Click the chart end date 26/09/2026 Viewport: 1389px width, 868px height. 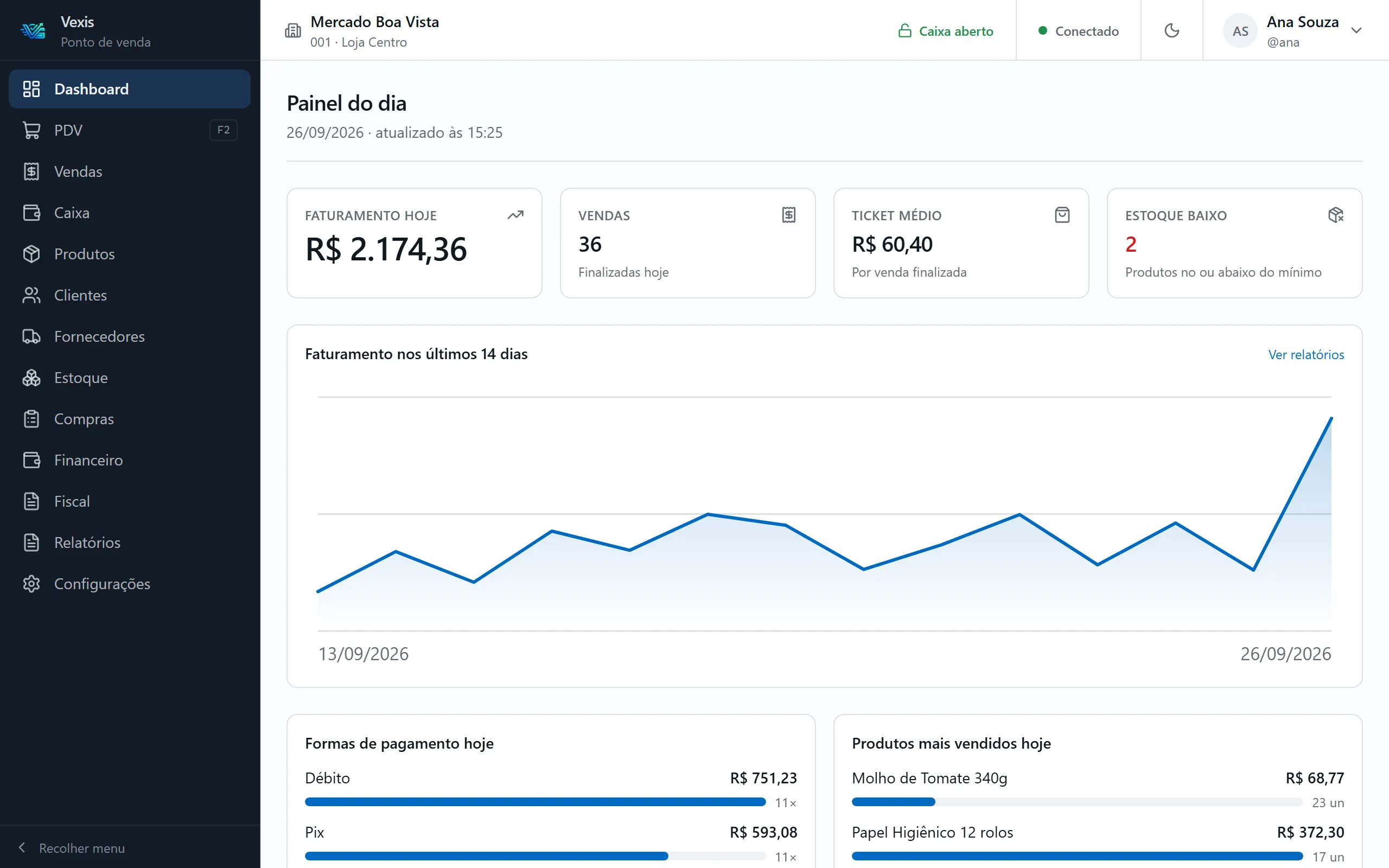pyautogui.click(x=1286, y=654)
